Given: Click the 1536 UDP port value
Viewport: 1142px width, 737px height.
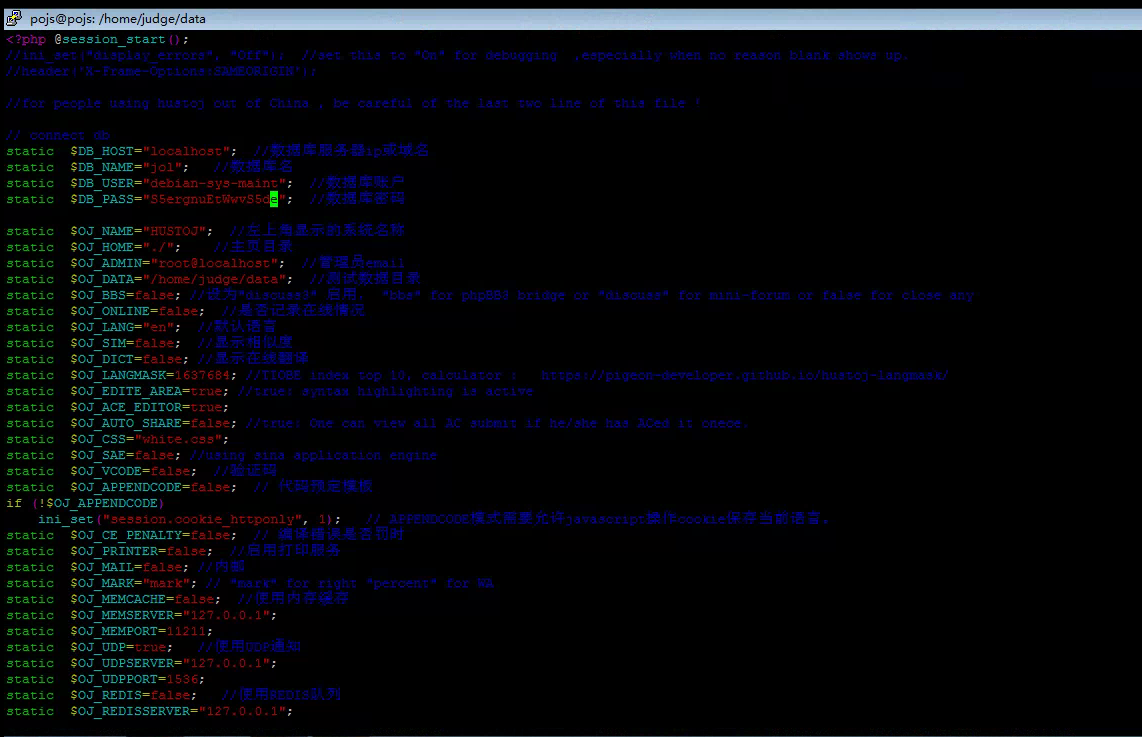Looking at the screenshot, I should [182, 680].
